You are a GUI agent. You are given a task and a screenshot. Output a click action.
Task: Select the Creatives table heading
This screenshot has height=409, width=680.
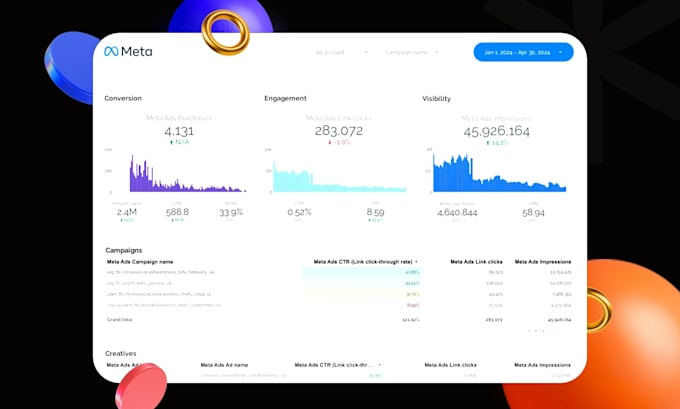[121, 353]
